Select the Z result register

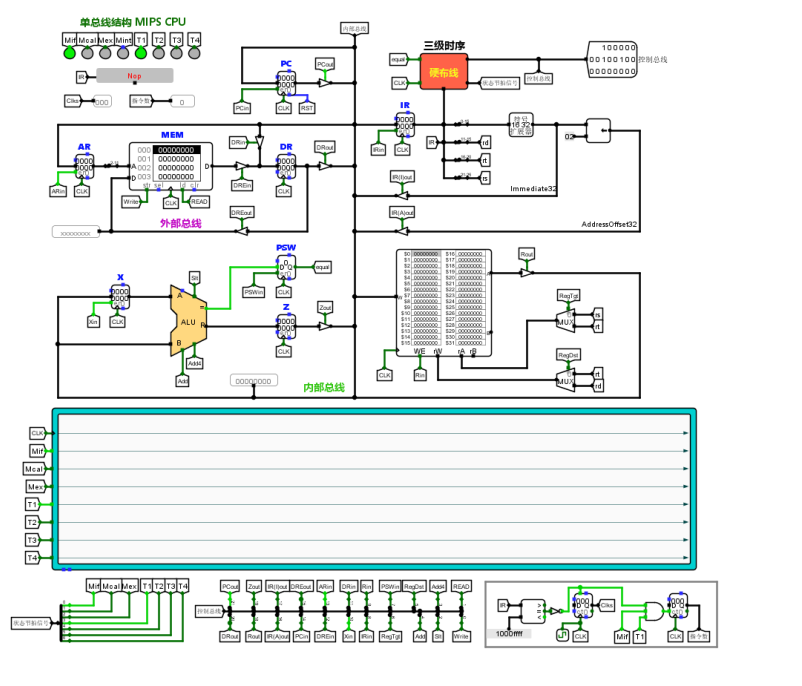(286, 326)
